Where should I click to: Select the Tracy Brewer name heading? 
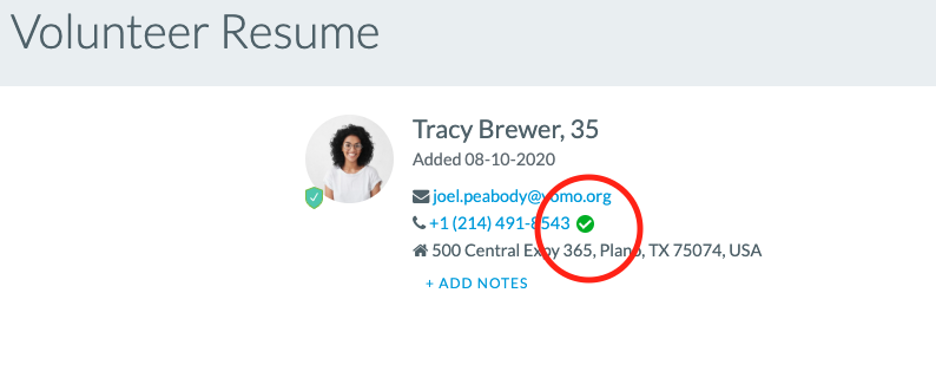(488, 130)
